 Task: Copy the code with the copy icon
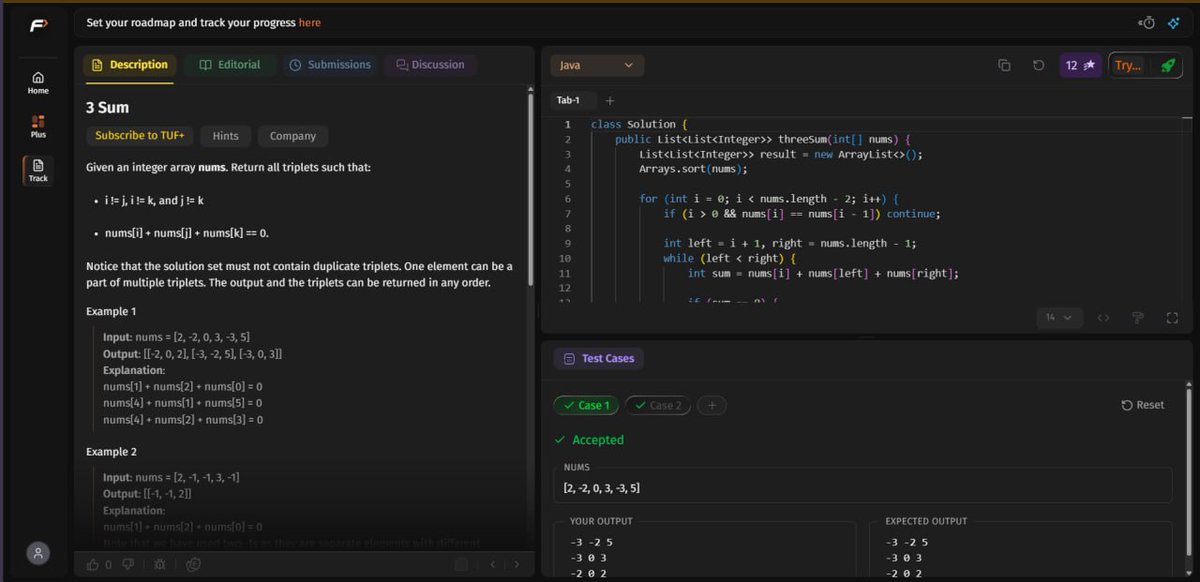tap(1004, 65)
